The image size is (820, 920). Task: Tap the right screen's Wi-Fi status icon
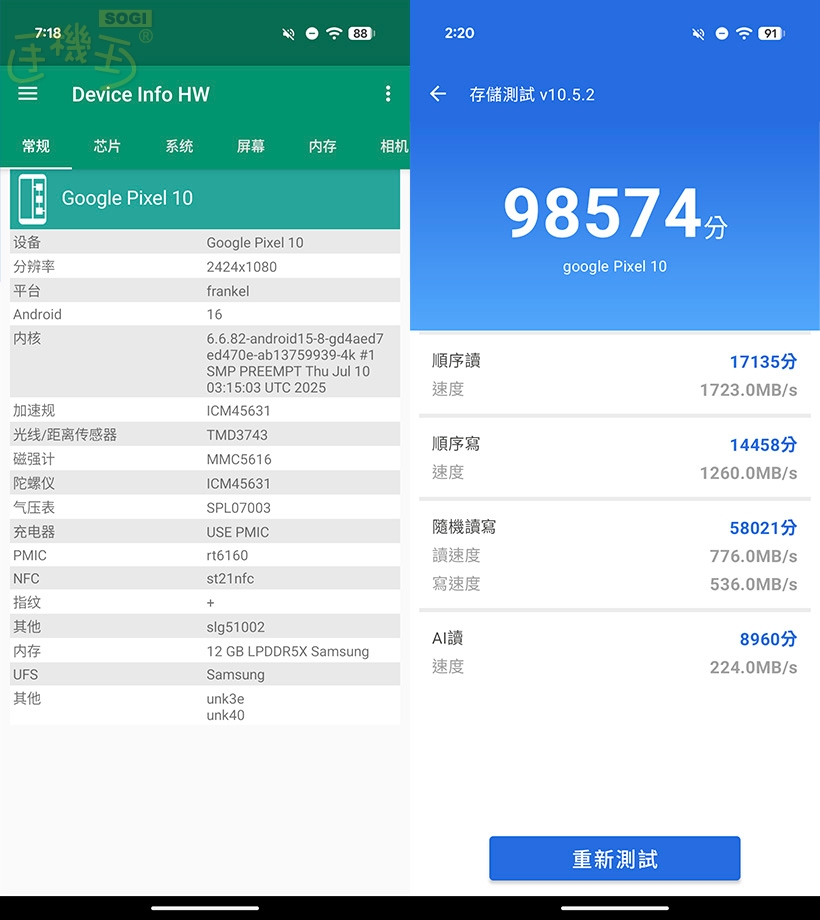coord(744,33)
